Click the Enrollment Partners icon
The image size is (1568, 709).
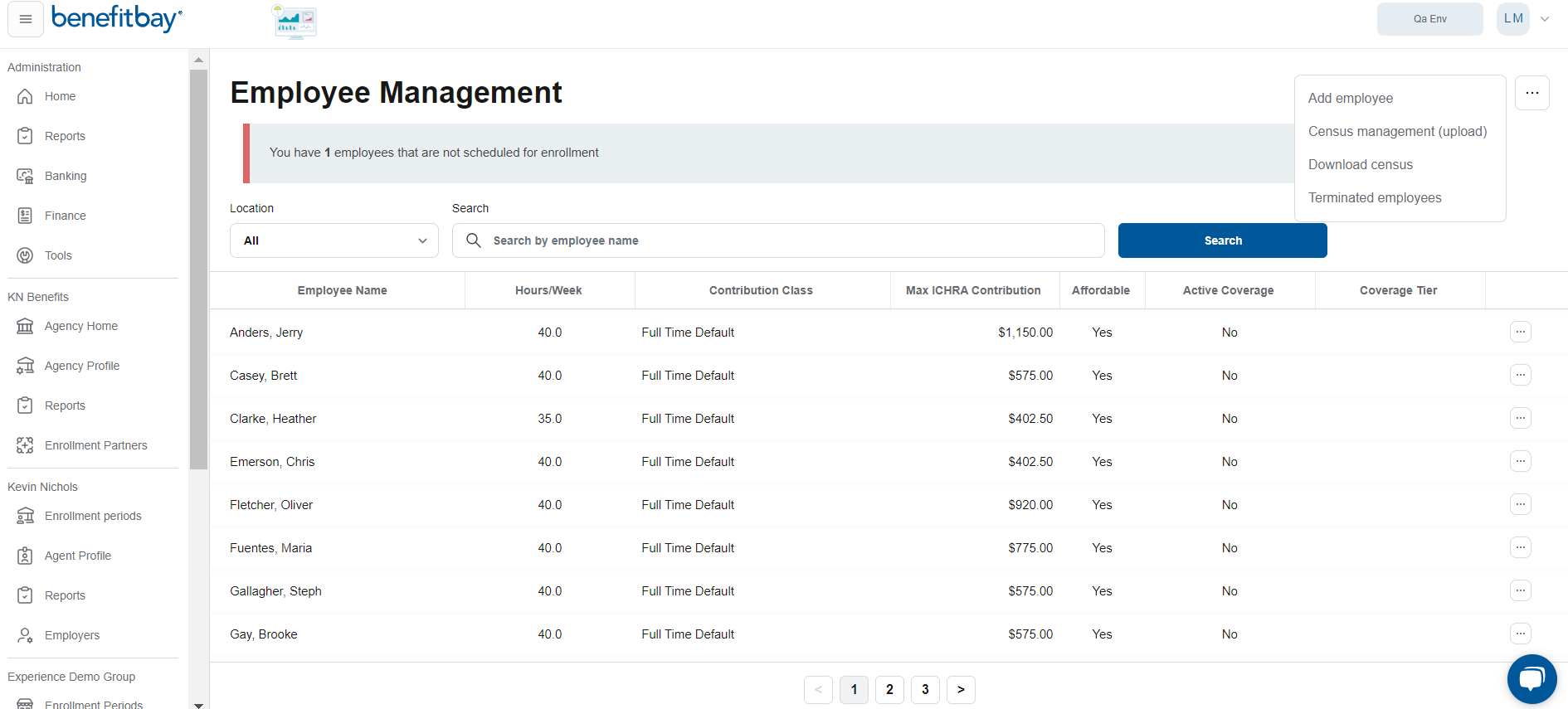coord(26,445)
